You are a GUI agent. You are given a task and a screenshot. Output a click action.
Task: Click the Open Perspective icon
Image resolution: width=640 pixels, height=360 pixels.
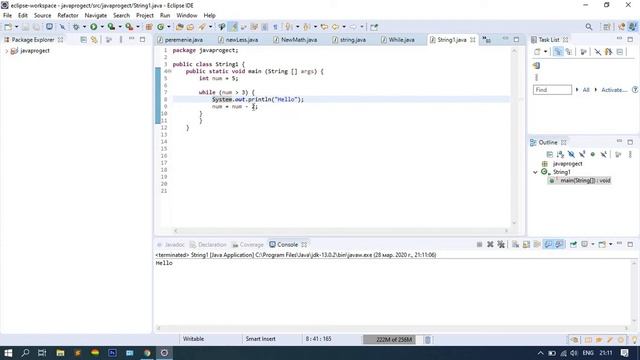point(607,27)
